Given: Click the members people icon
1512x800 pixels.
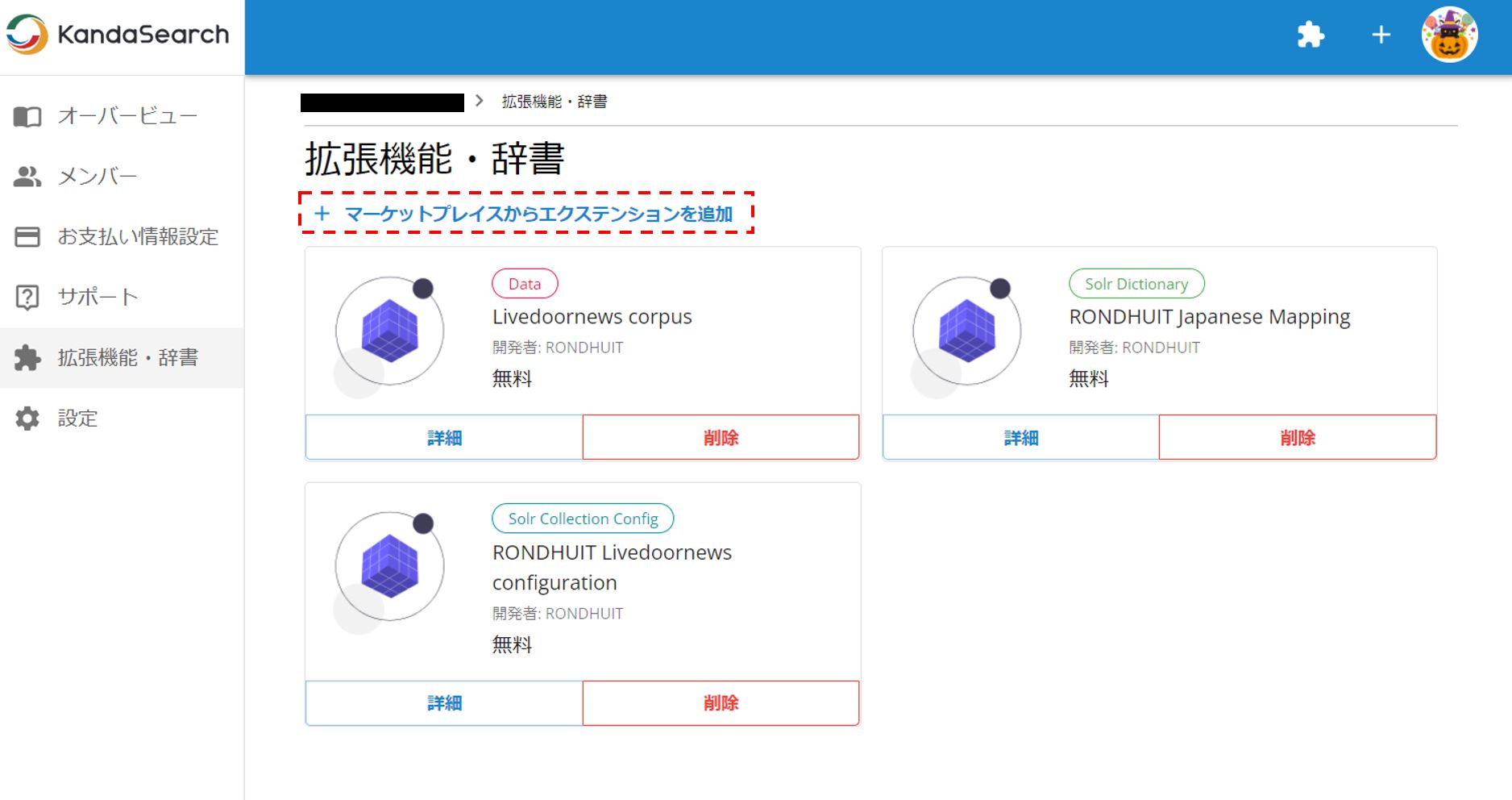Looking at the screenshot, I should (27, 177).
